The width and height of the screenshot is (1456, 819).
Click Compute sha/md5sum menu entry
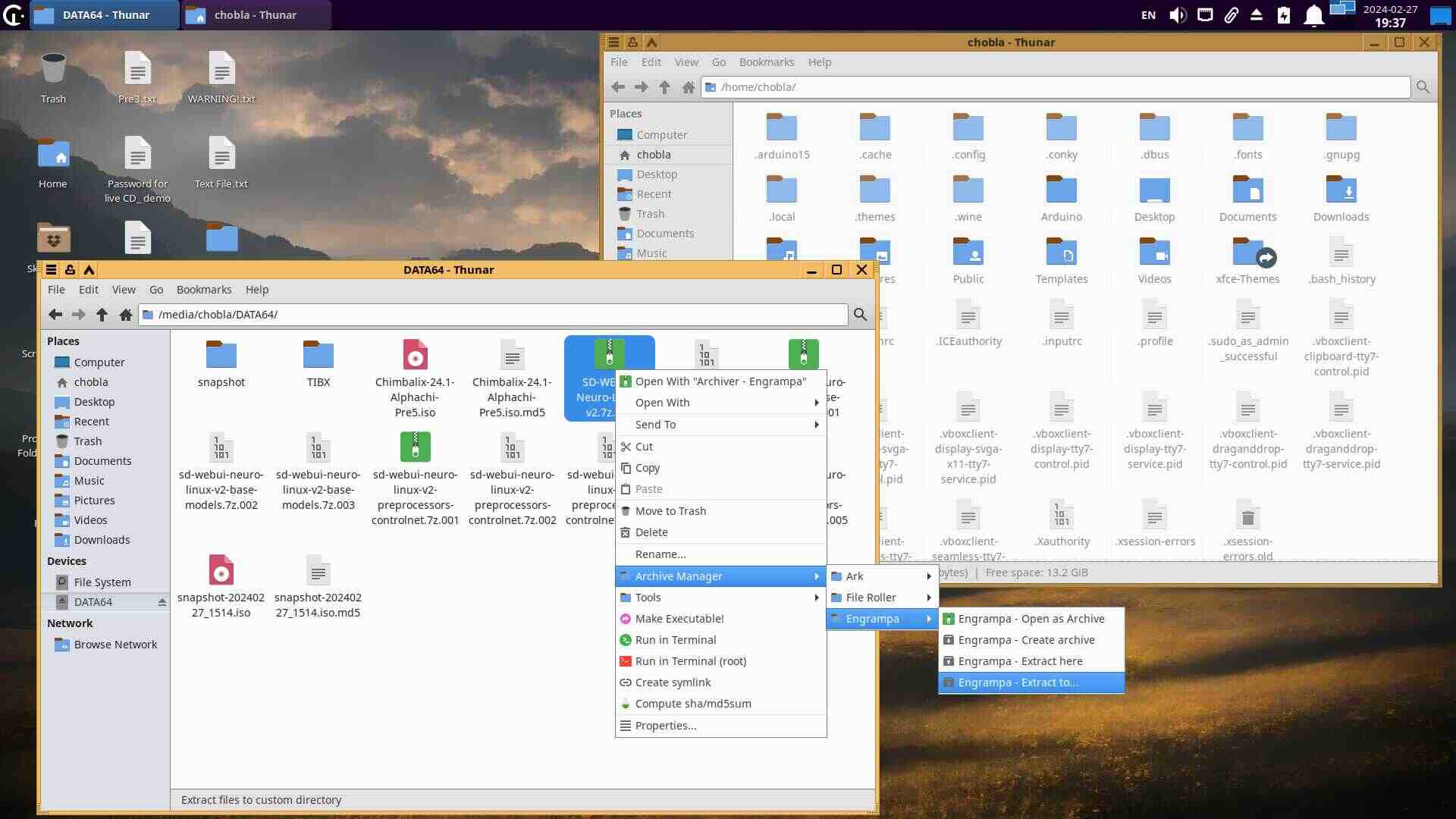[x=692, y=704]
